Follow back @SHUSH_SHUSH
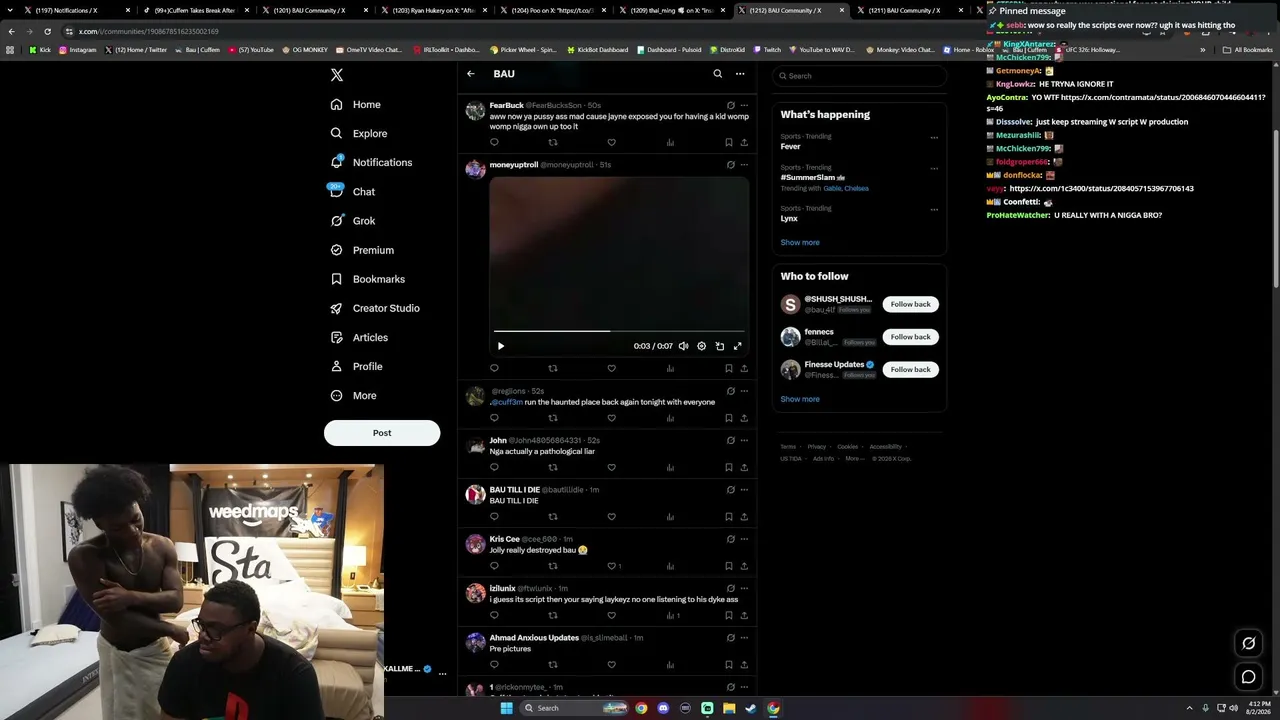Image resolution: width=1280 pixels, height=720 pixels. click(x=910, y=304)
